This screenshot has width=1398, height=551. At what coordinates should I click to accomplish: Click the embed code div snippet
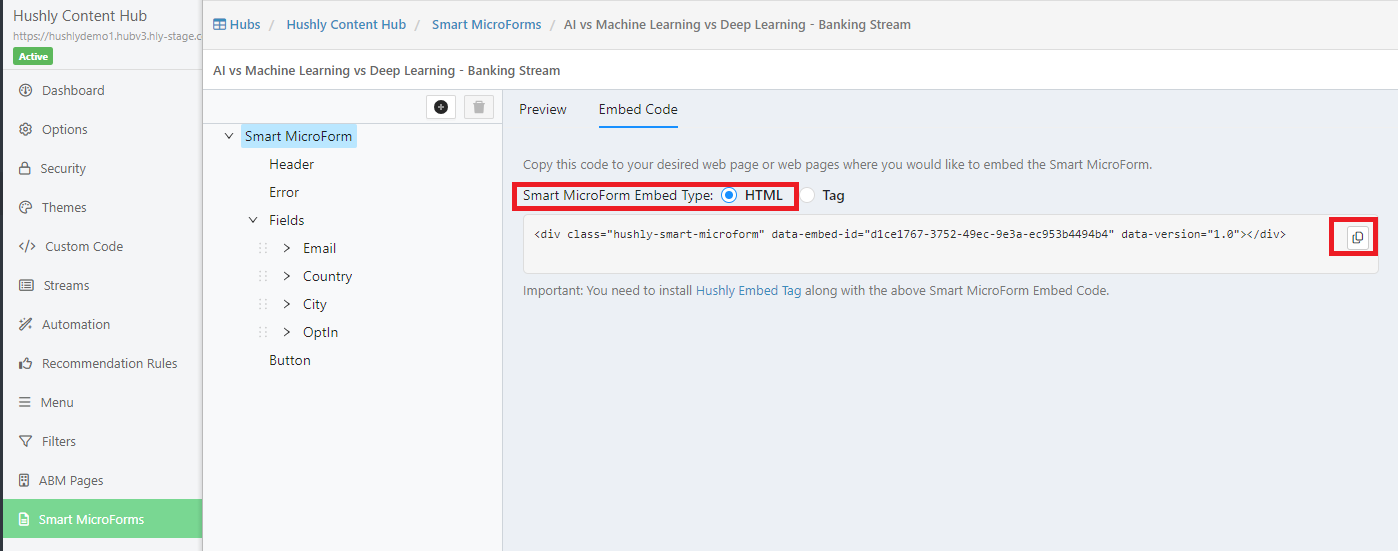(910, 234)
